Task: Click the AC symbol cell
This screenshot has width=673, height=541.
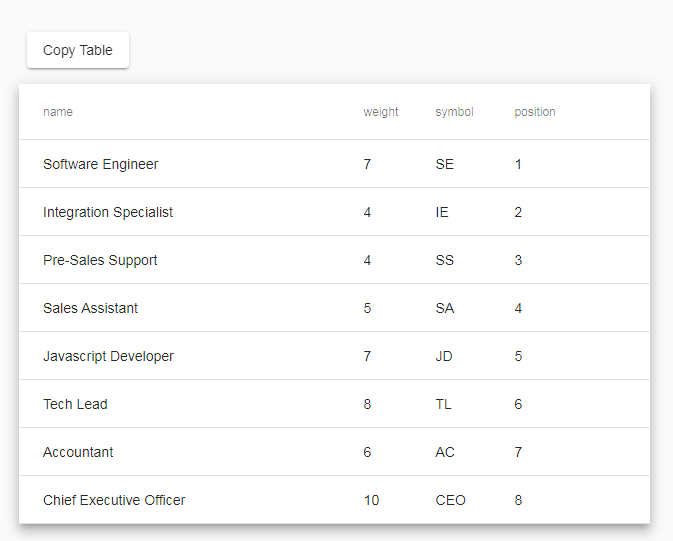Action: click(x=445, y=452)
